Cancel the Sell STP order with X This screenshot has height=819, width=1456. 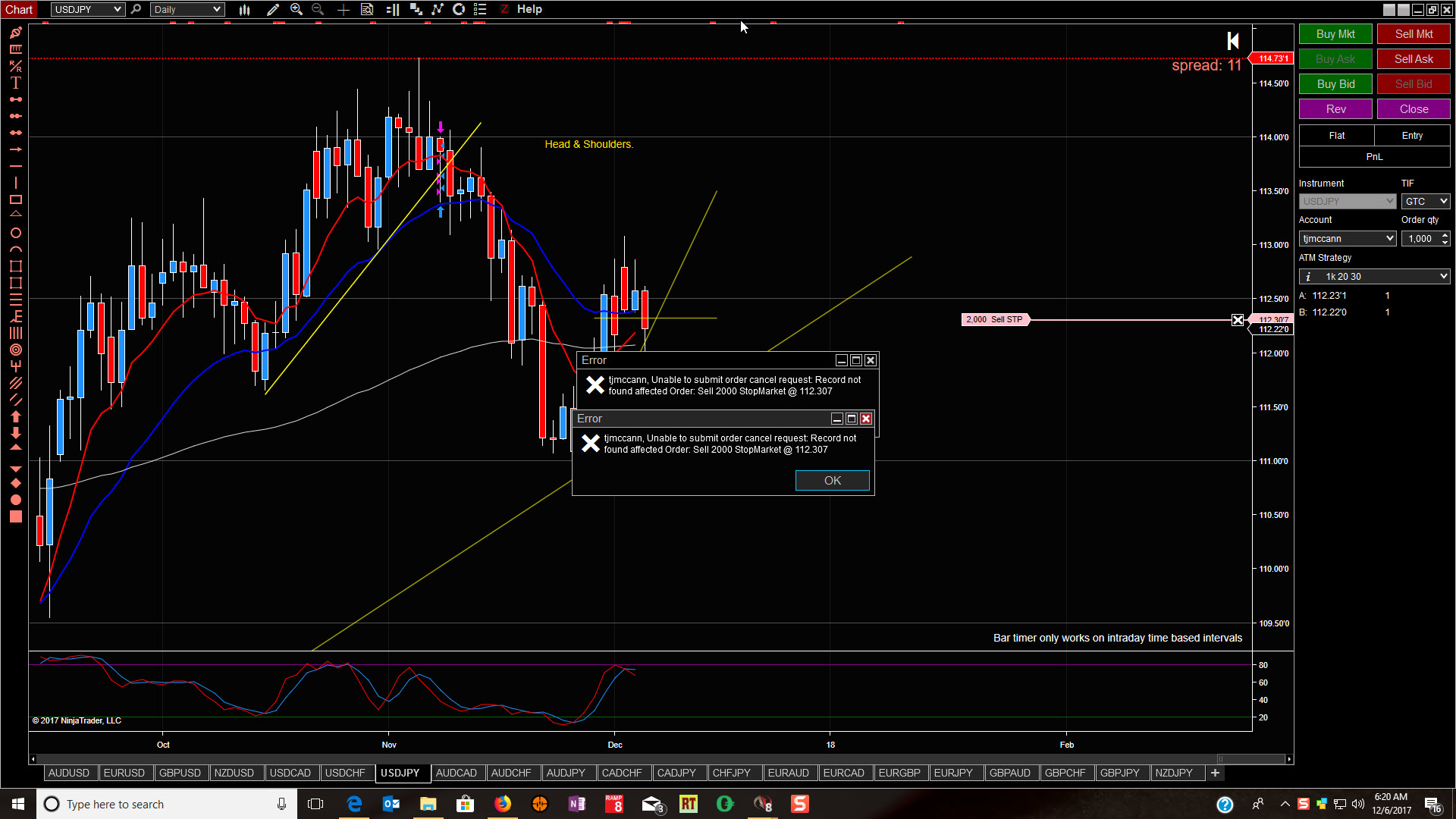pos(1238,320)
